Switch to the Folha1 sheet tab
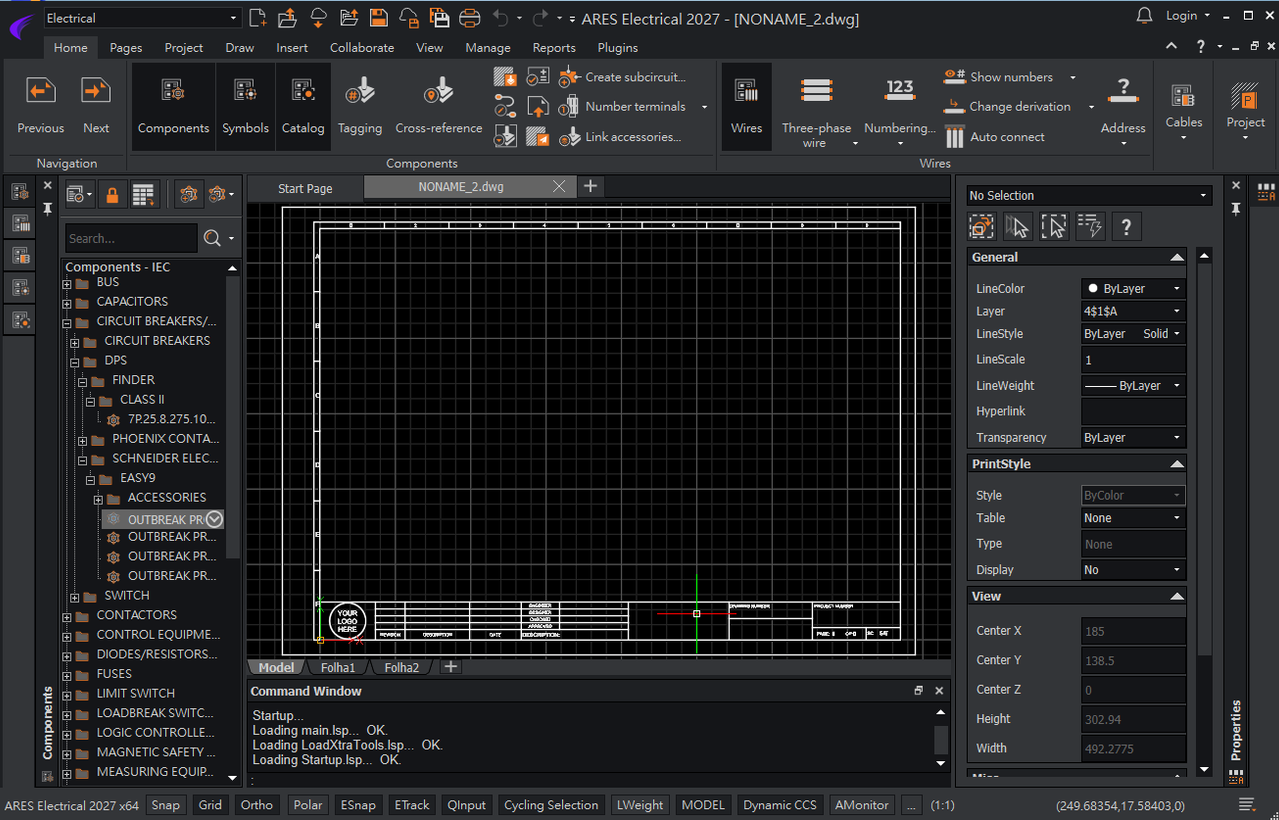 tap(338, 667)
